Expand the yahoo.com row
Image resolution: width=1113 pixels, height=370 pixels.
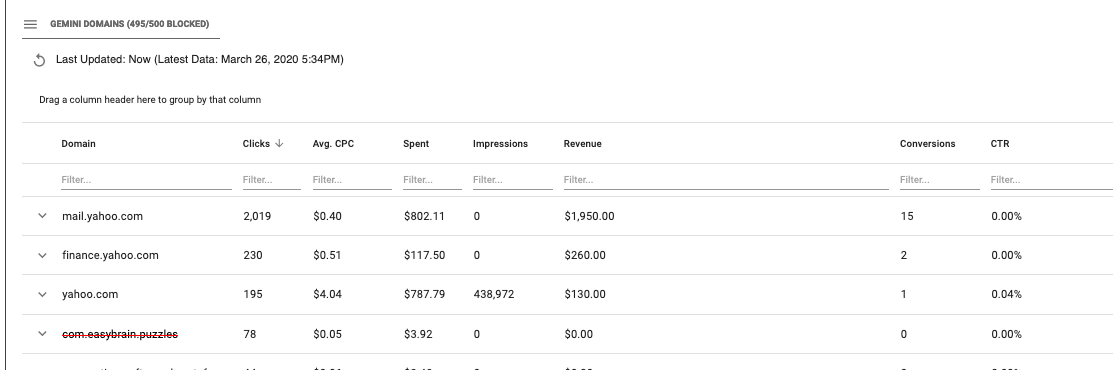point(42,294)
